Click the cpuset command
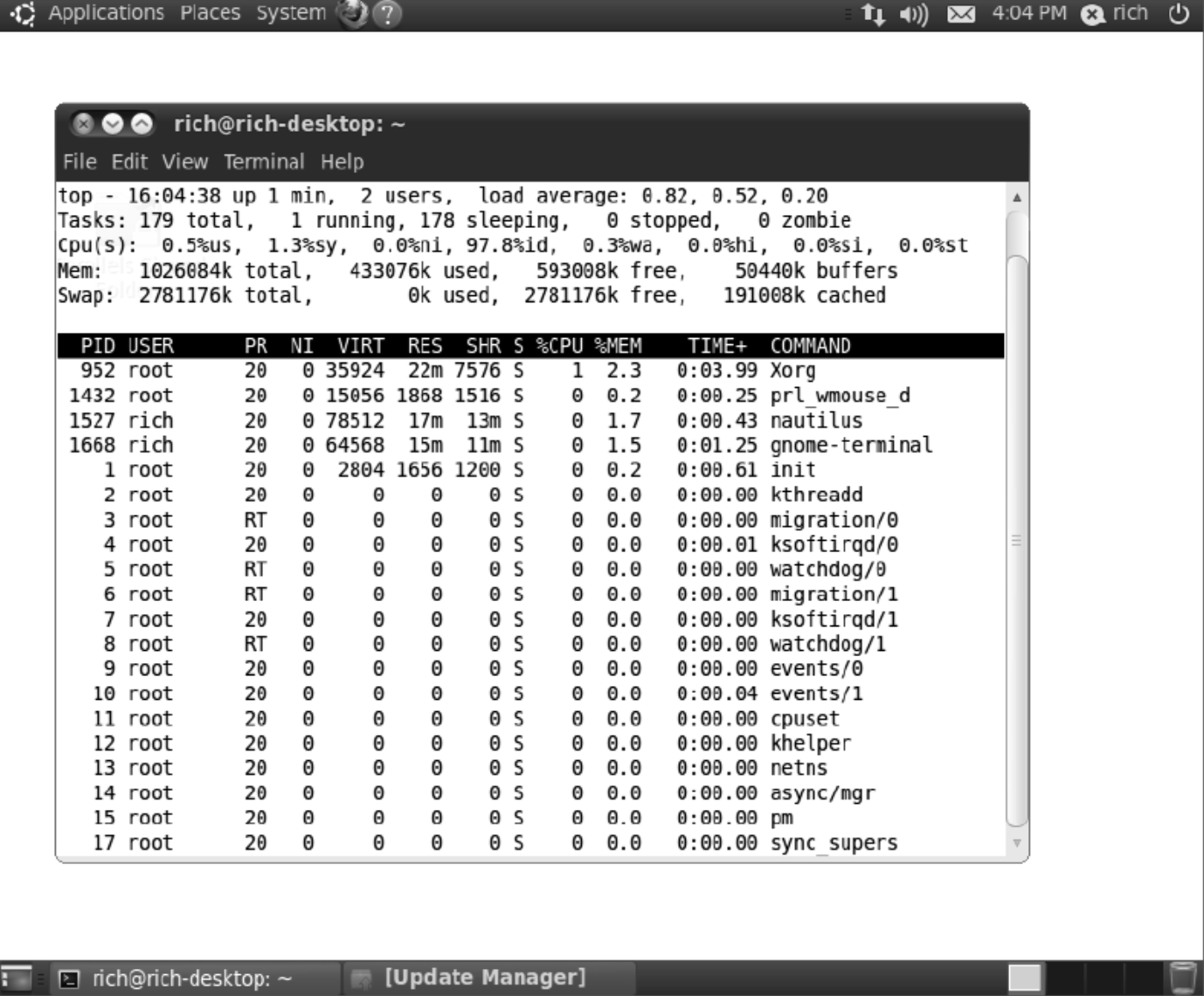The width and height of the screenshot is (1204, 996). (805, 719)
